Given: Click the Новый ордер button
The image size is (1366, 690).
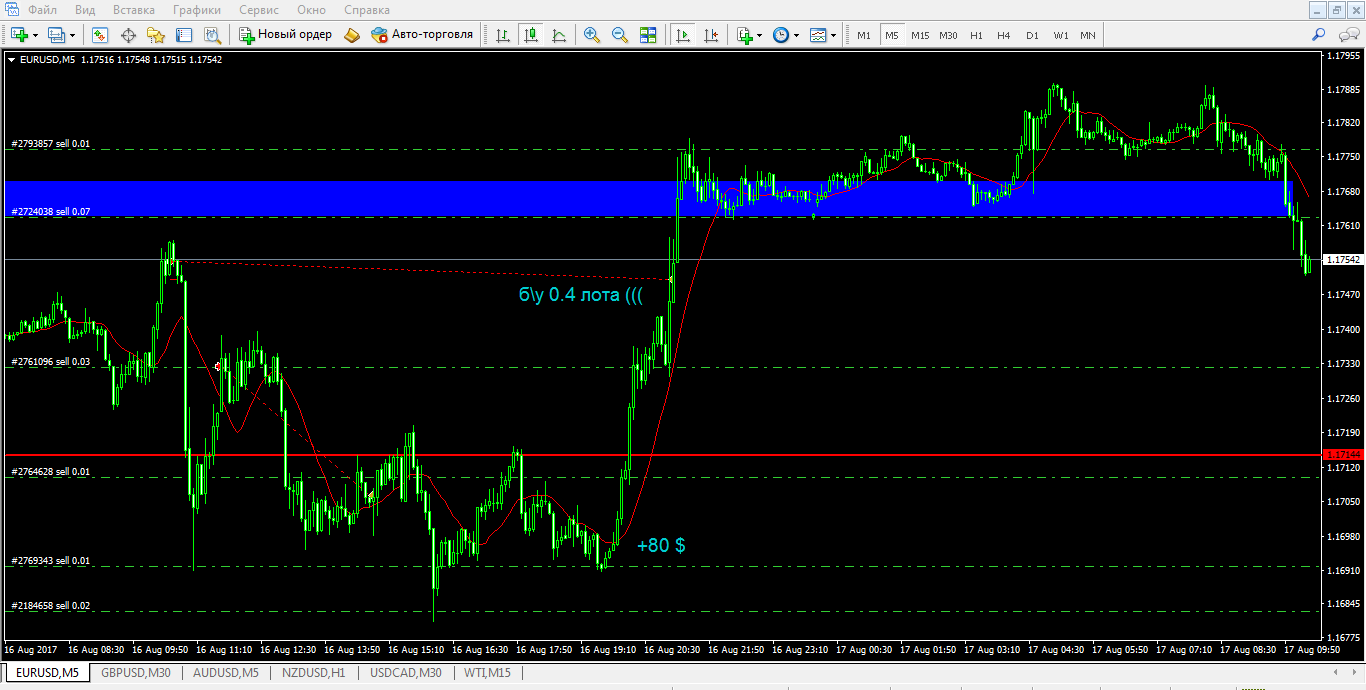Looking at the screenshot, I should coord(286,35).
